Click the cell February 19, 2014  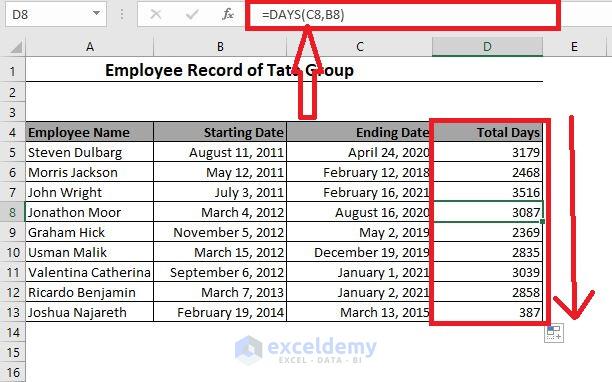click(x=220, y=313)
